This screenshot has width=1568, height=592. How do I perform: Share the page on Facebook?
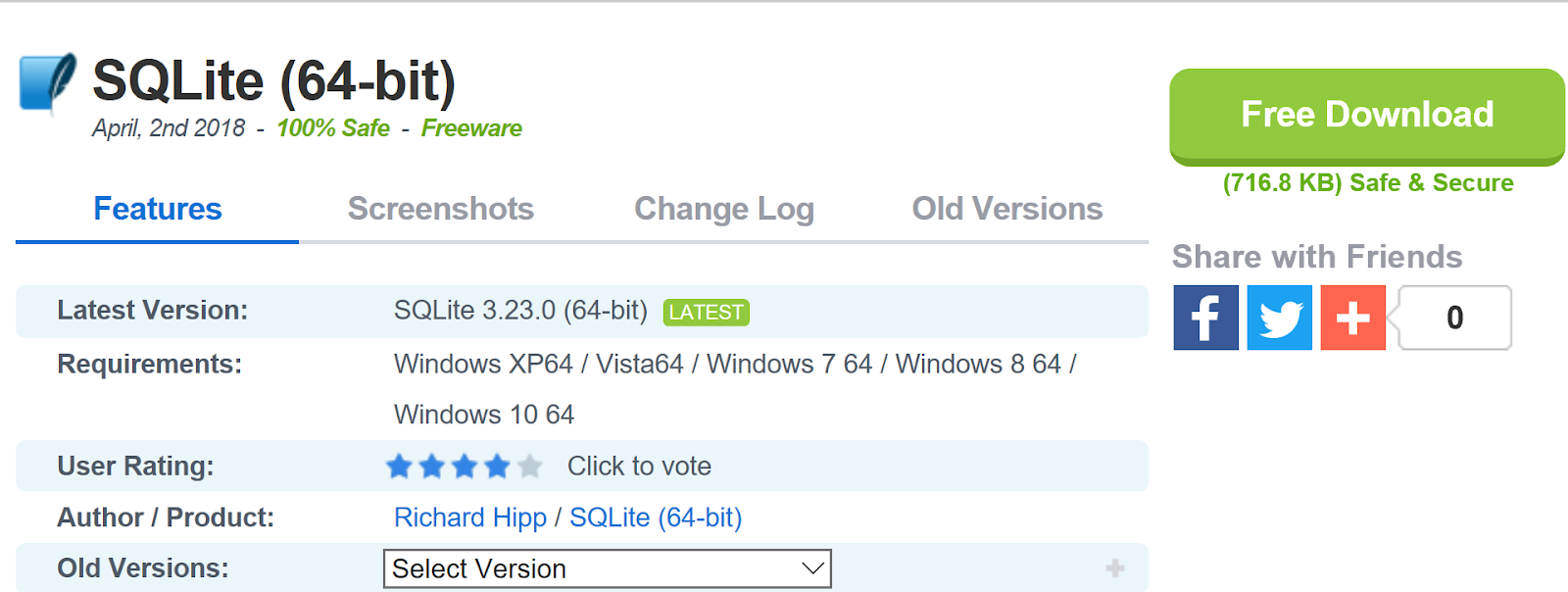pyautogui.click(x=1205, y=317)
